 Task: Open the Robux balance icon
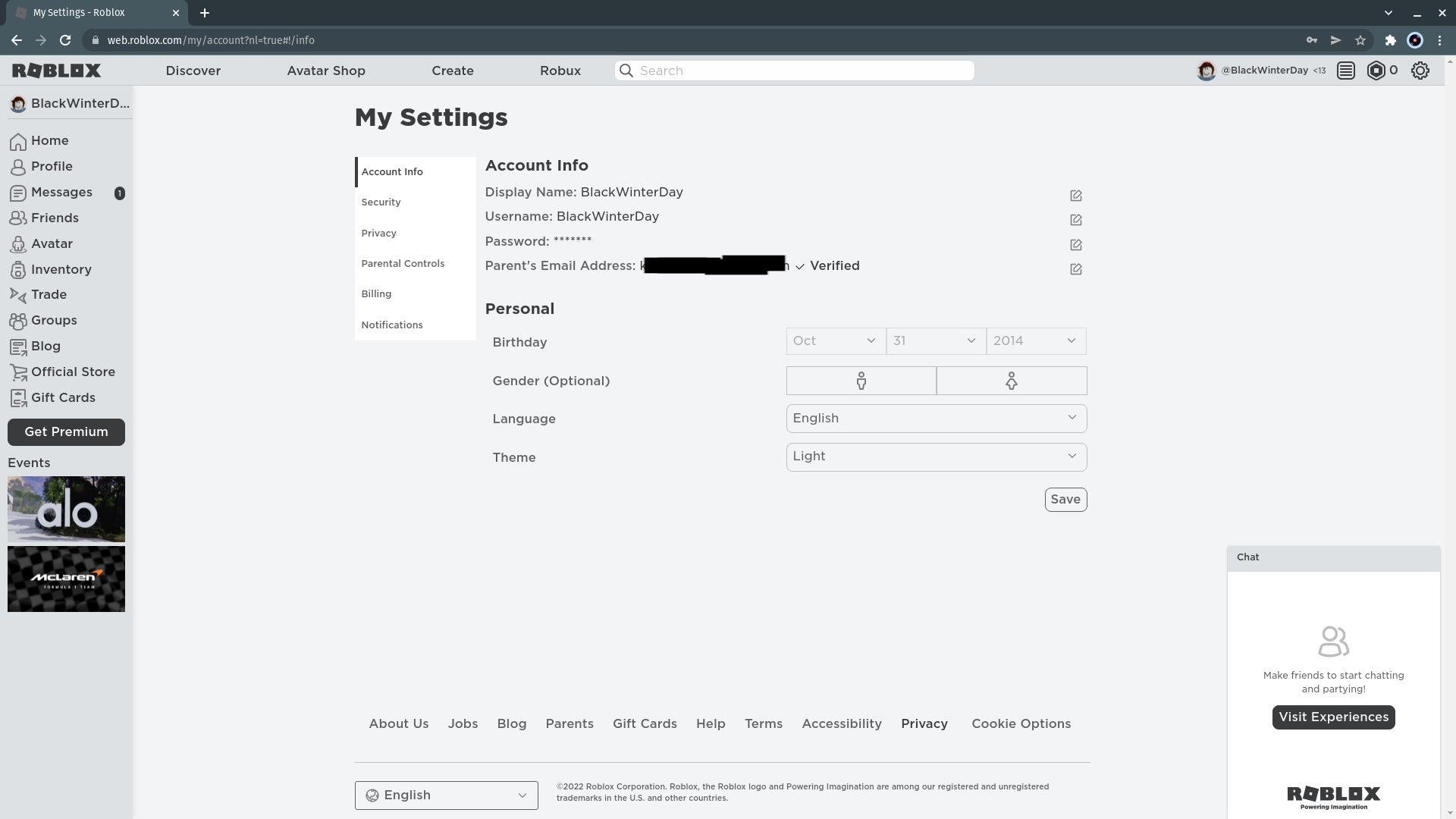pos(1376,71)
